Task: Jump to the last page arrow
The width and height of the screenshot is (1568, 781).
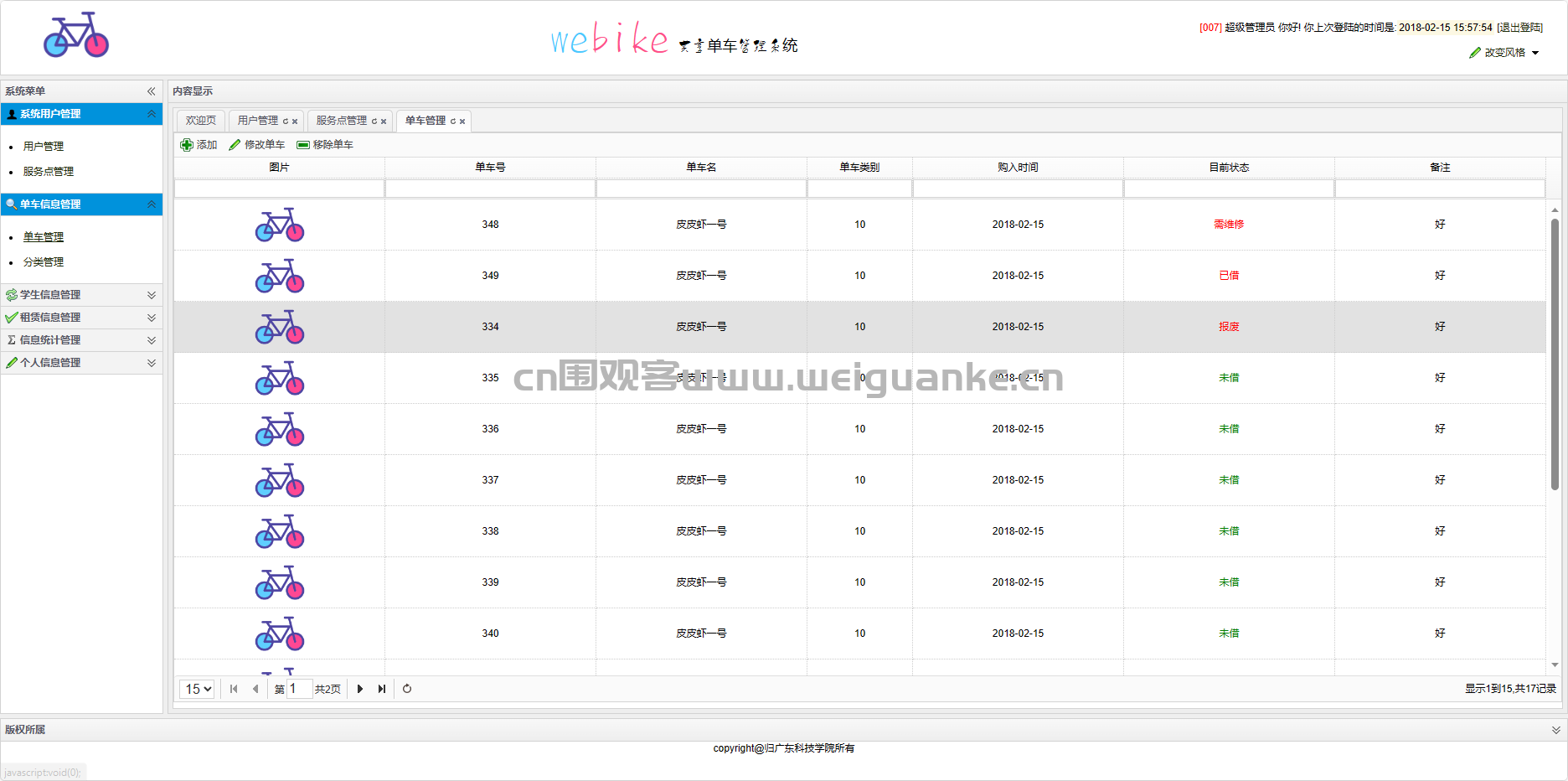Action: pyautogui.click(x=382, y=689)
